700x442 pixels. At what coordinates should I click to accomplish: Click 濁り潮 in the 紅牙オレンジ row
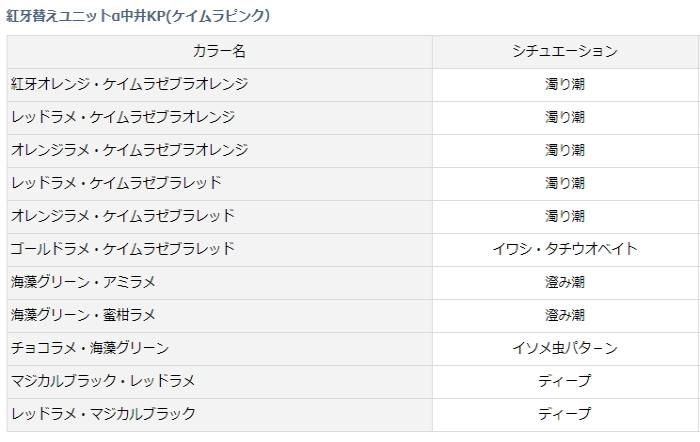564,84
